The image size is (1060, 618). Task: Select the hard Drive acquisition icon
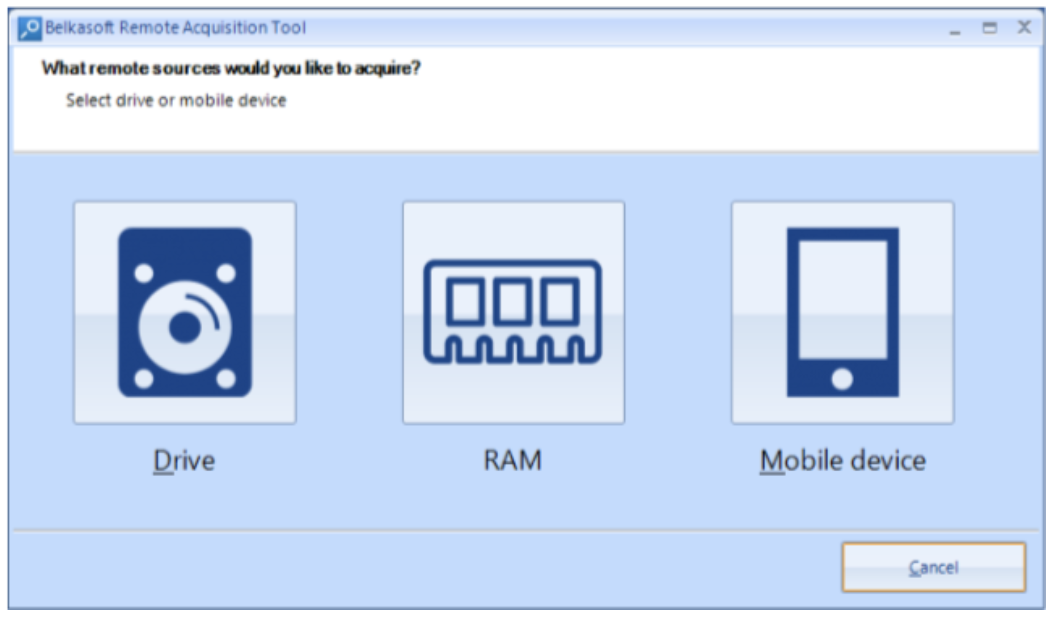[185, 312]
